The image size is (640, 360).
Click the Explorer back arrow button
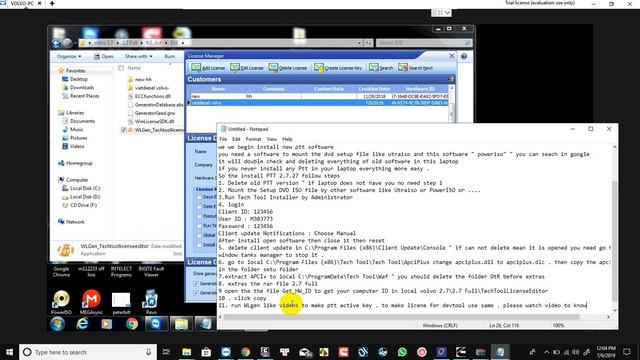pyautogui.click(x=56, y=43)
